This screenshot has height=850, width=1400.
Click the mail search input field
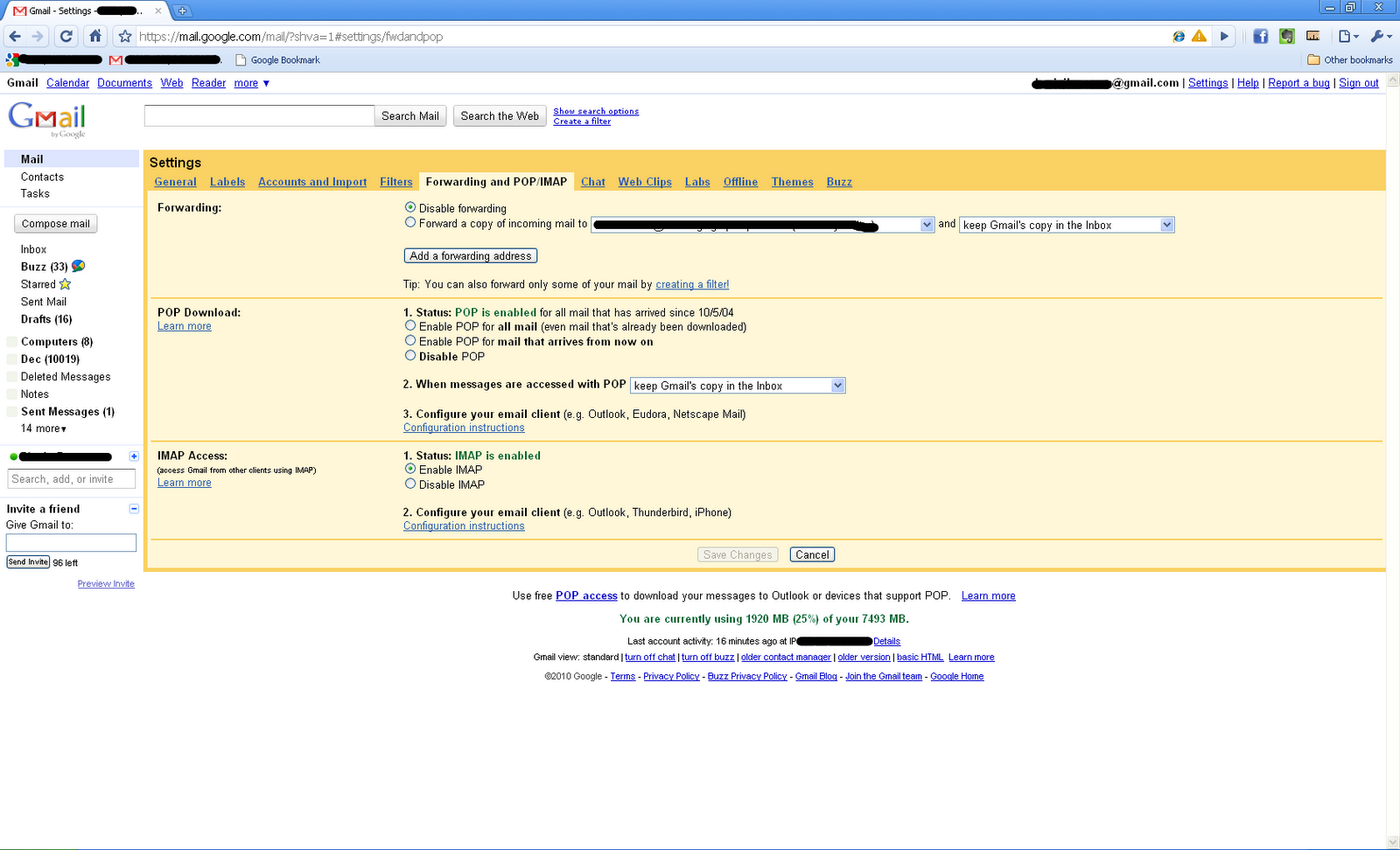point(259,115)
